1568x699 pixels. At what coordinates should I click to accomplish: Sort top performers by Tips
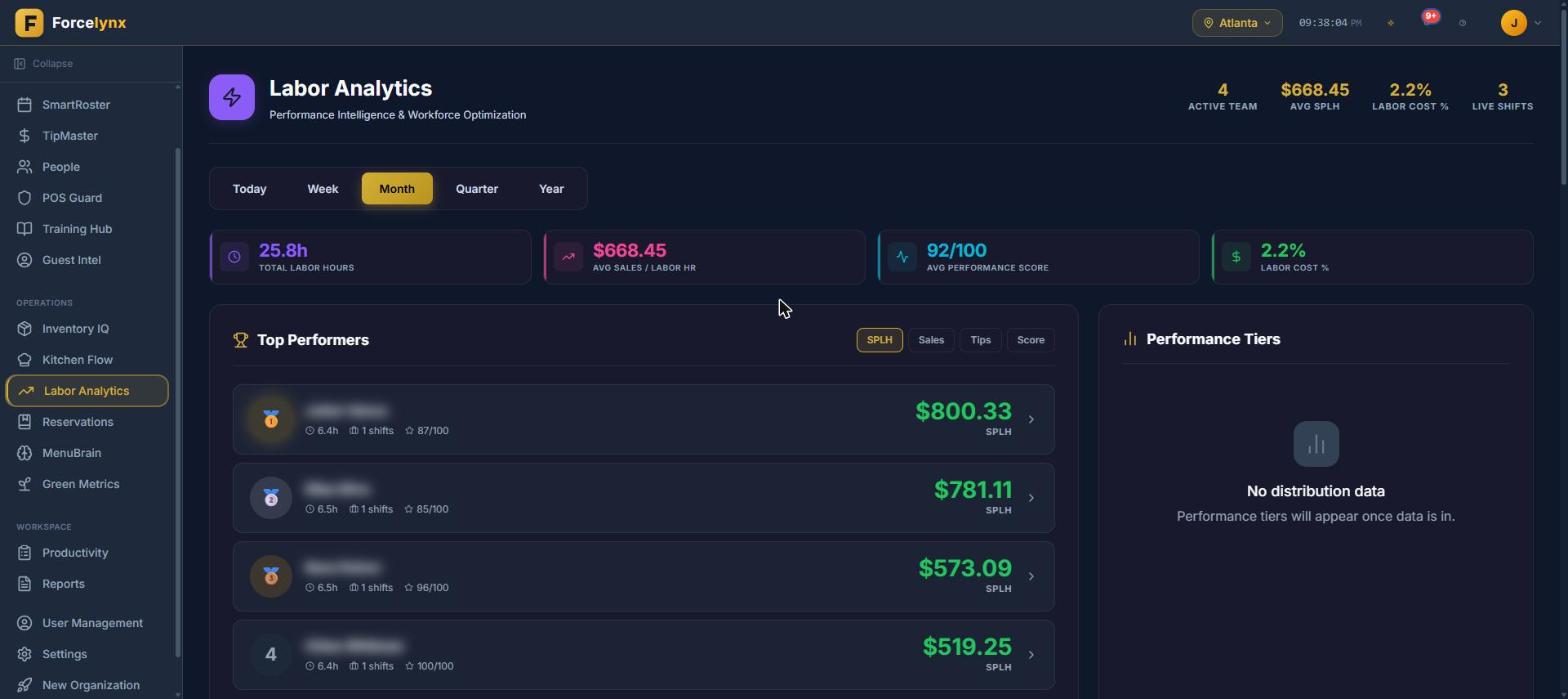coord(980,340)
